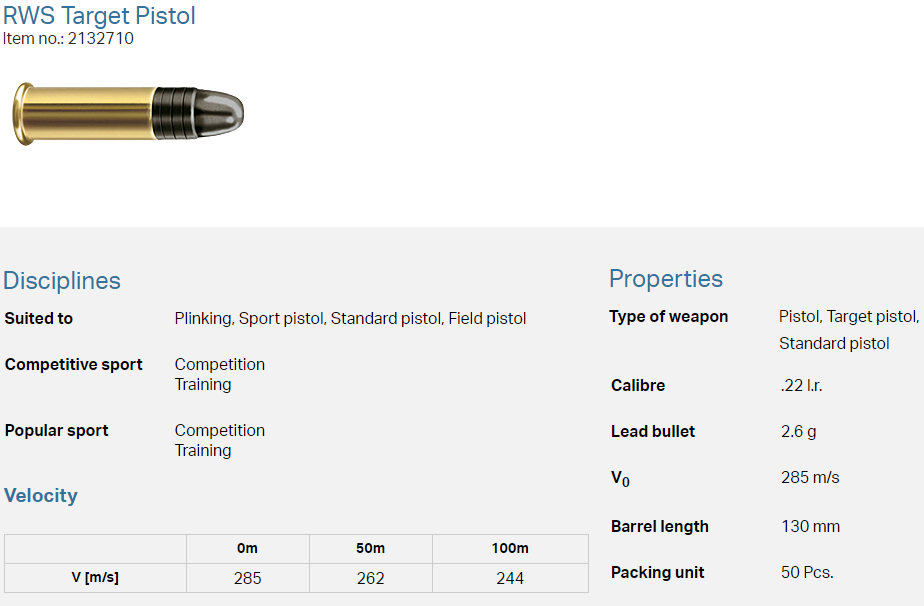Click the 0m column header
Image resolution: width=924 pixels, height=606 pixels.
247,548
